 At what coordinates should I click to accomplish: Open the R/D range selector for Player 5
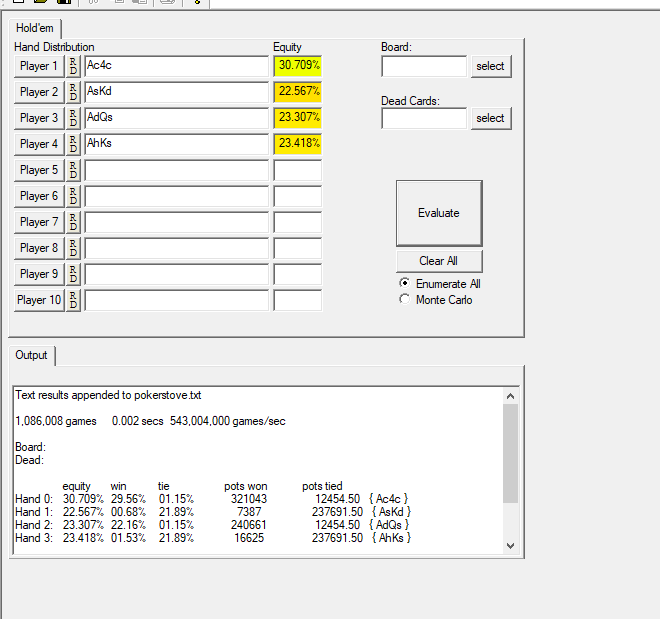click(73, 170)
